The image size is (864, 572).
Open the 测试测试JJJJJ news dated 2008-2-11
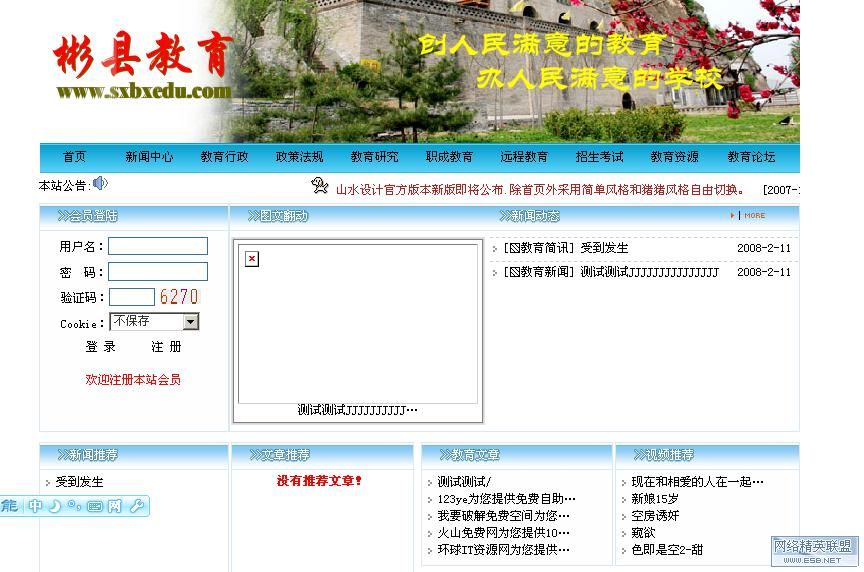[x=650, y=272]
